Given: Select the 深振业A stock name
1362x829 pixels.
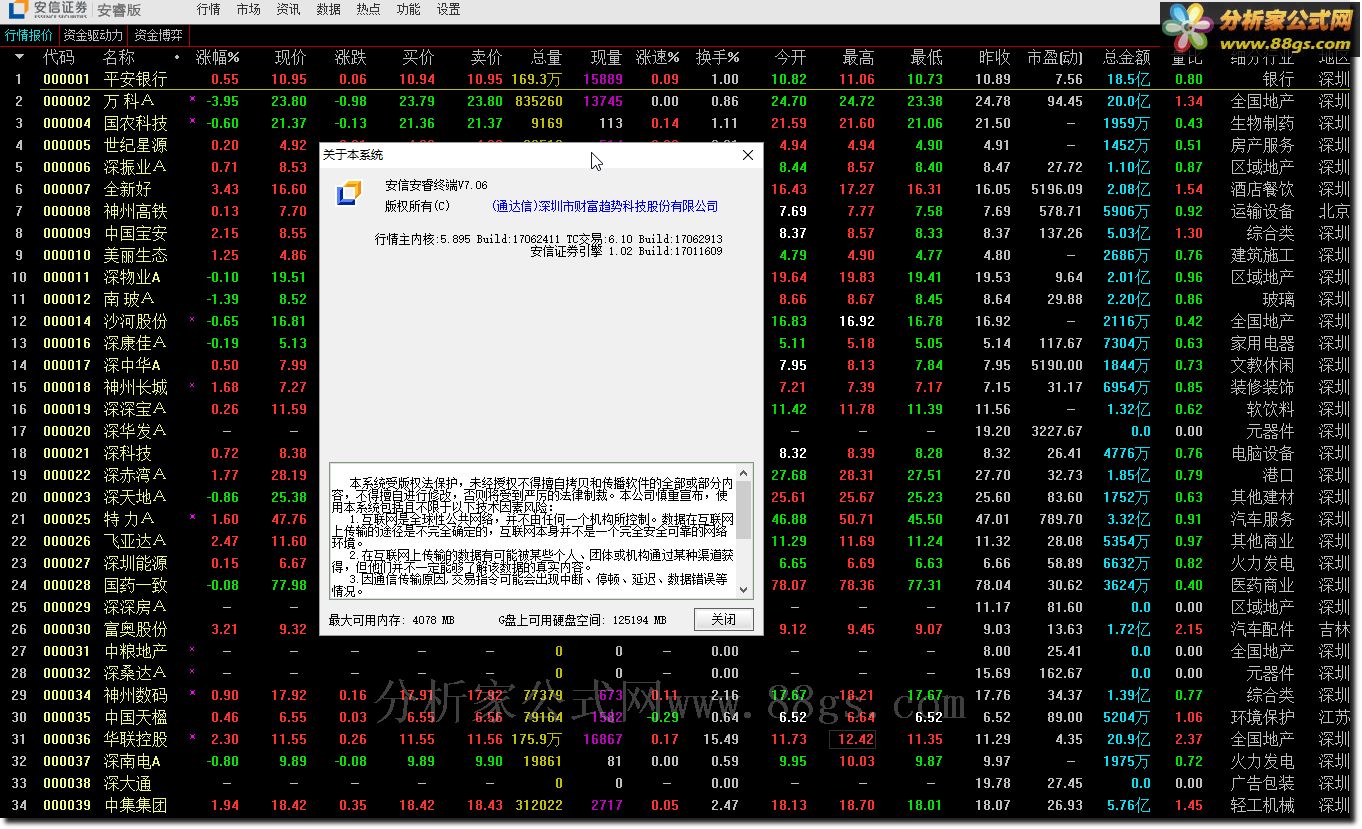Looking at the screenshot, I should tap(135, 167).
